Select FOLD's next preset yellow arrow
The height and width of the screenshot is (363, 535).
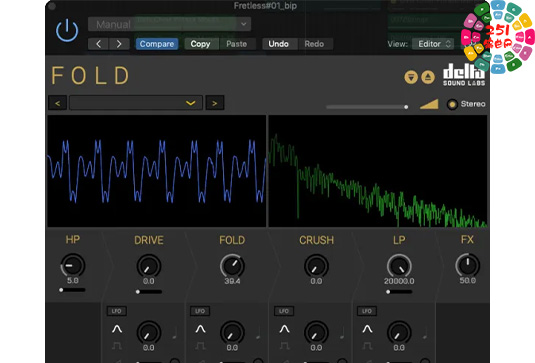(215, 103)
